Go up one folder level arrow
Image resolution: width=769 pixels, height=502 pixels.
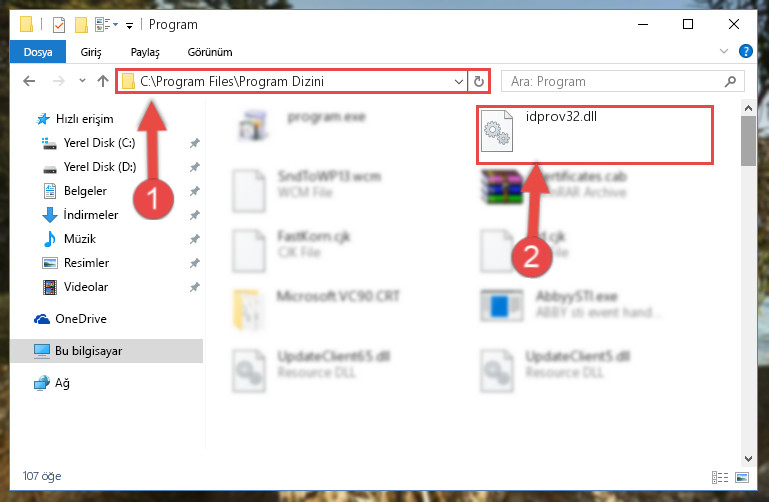pos(103,81)
